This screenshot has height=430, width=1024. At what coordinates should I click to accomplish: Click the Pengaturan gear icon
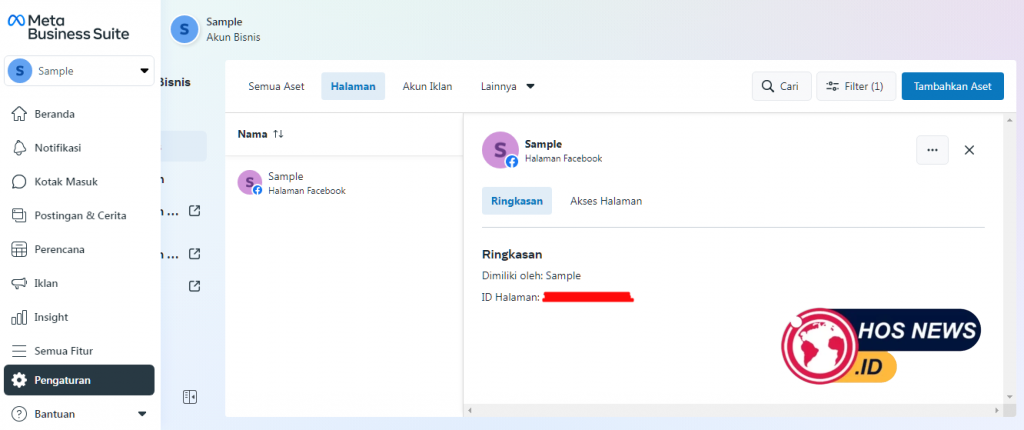click(19, 380)
